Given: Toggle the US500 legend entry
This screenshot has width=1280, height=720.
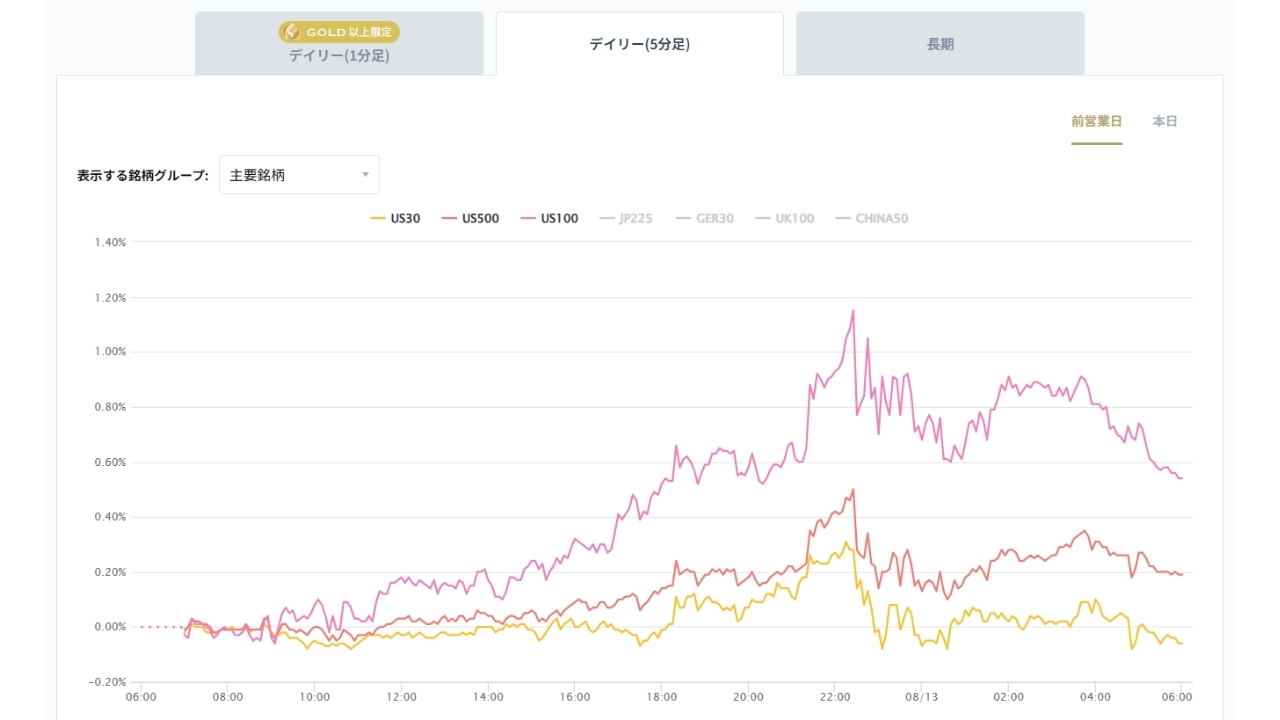Looking at the screenshot, I should click(470, 219).
